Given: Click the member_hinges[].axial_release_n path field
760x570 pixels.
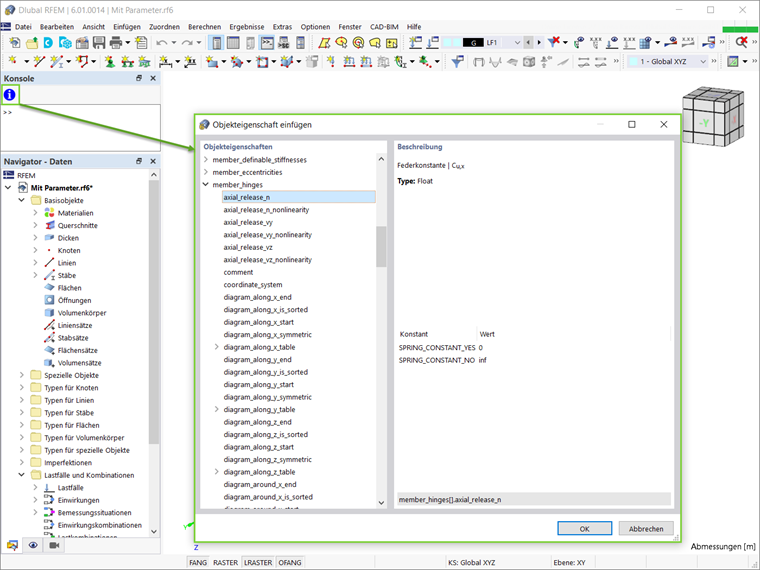Looking at the screenshot, I should [x=534, y=499].
